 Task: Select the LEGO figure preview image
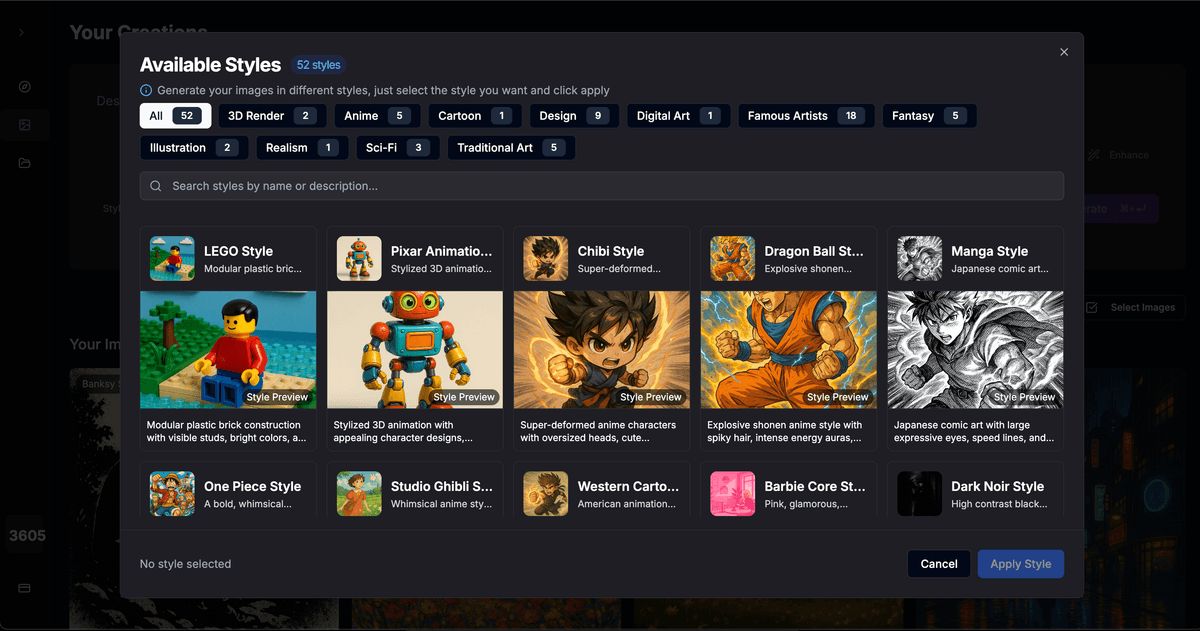click(228, 349)
